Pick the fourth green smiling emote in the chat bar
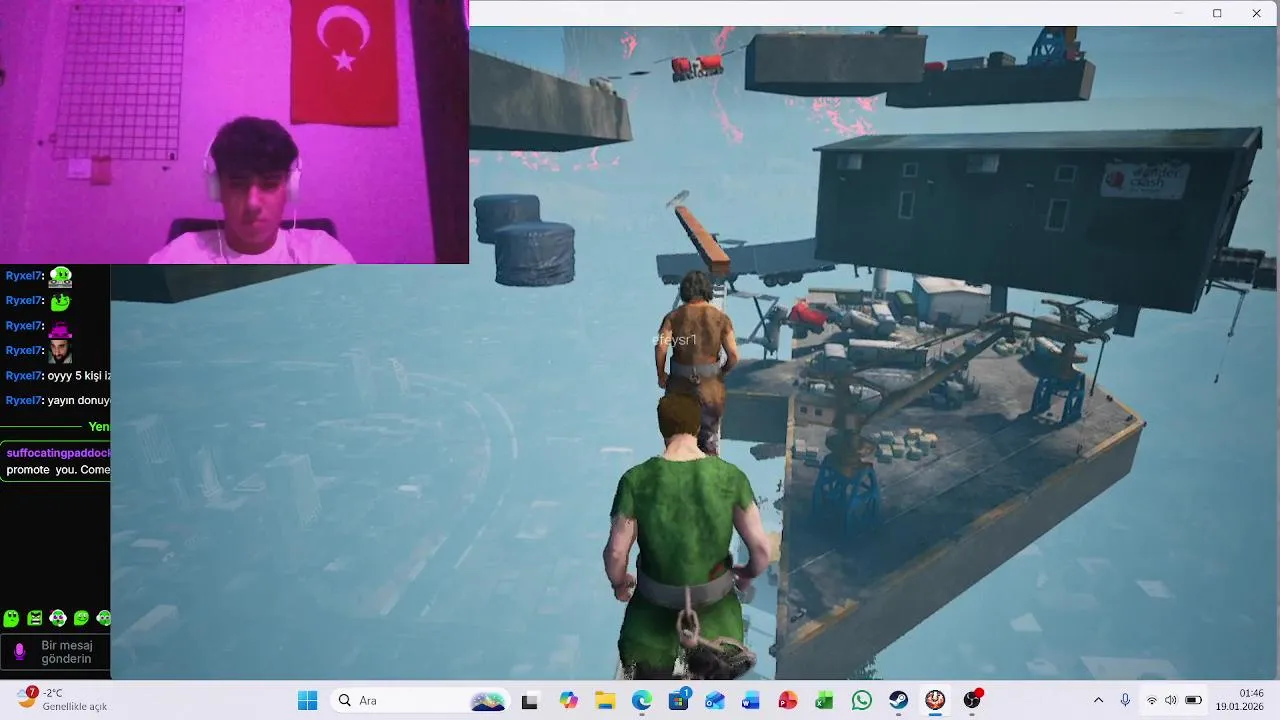This screenshot has height=720, width=1280. 81,618
